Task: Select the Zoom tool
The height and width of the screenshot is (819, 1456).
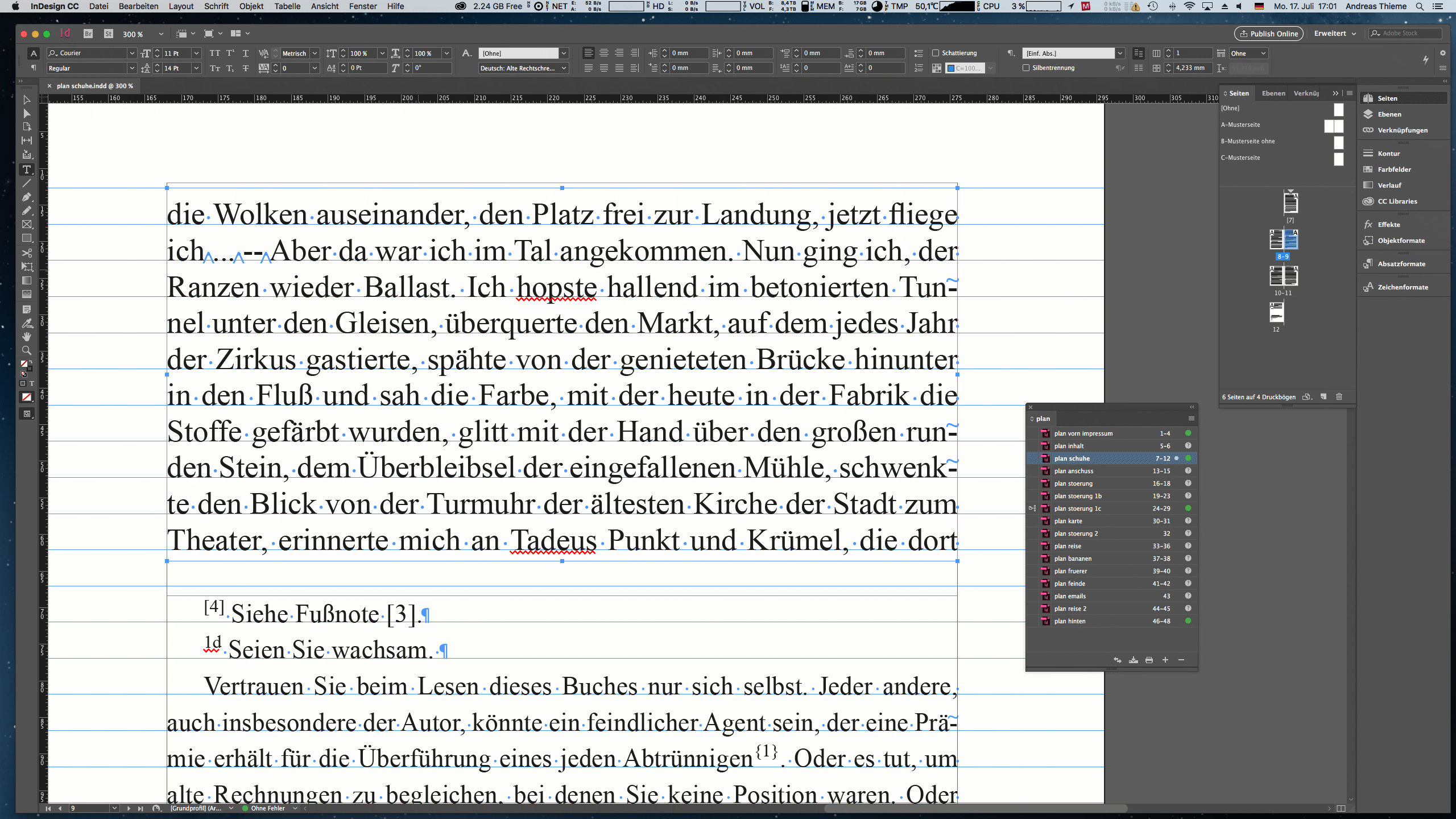Action: pyautogui.click(x=26, y=350)
